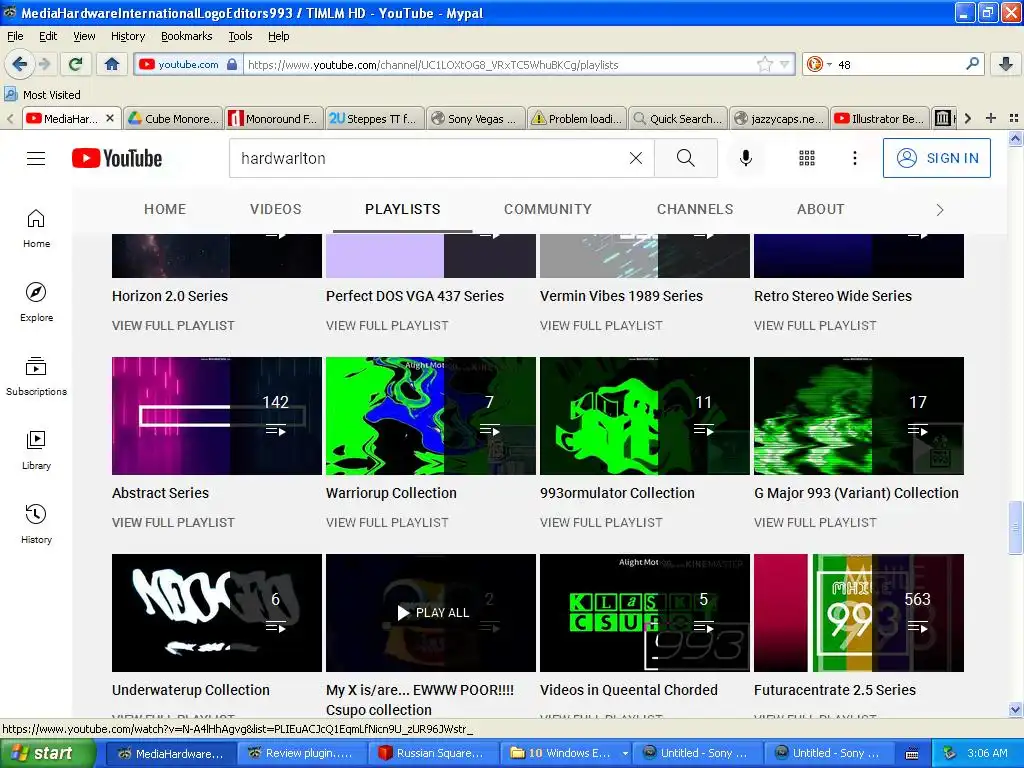Click the browser URL address field
This screenshot has width=1024, height=768.
500,64
